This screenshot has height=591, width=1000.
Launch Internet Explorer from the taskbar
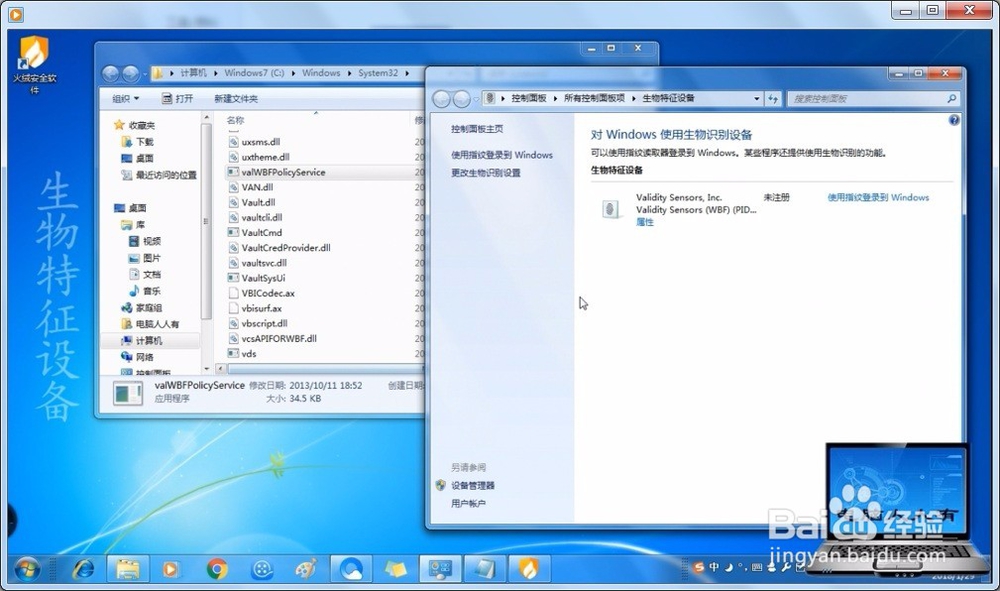pyautogui.click(x=83, y=568)
